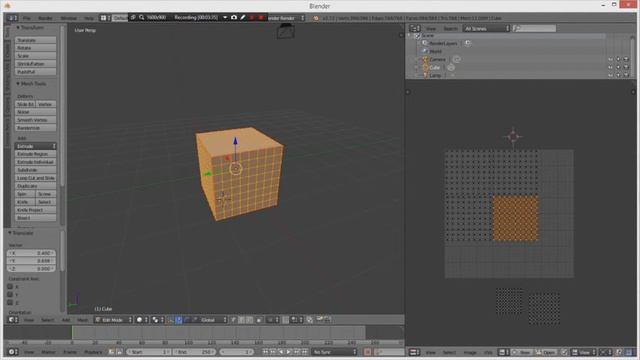
Task: Toggle the X constraint axis checkbox
Action: coord(10,287)
